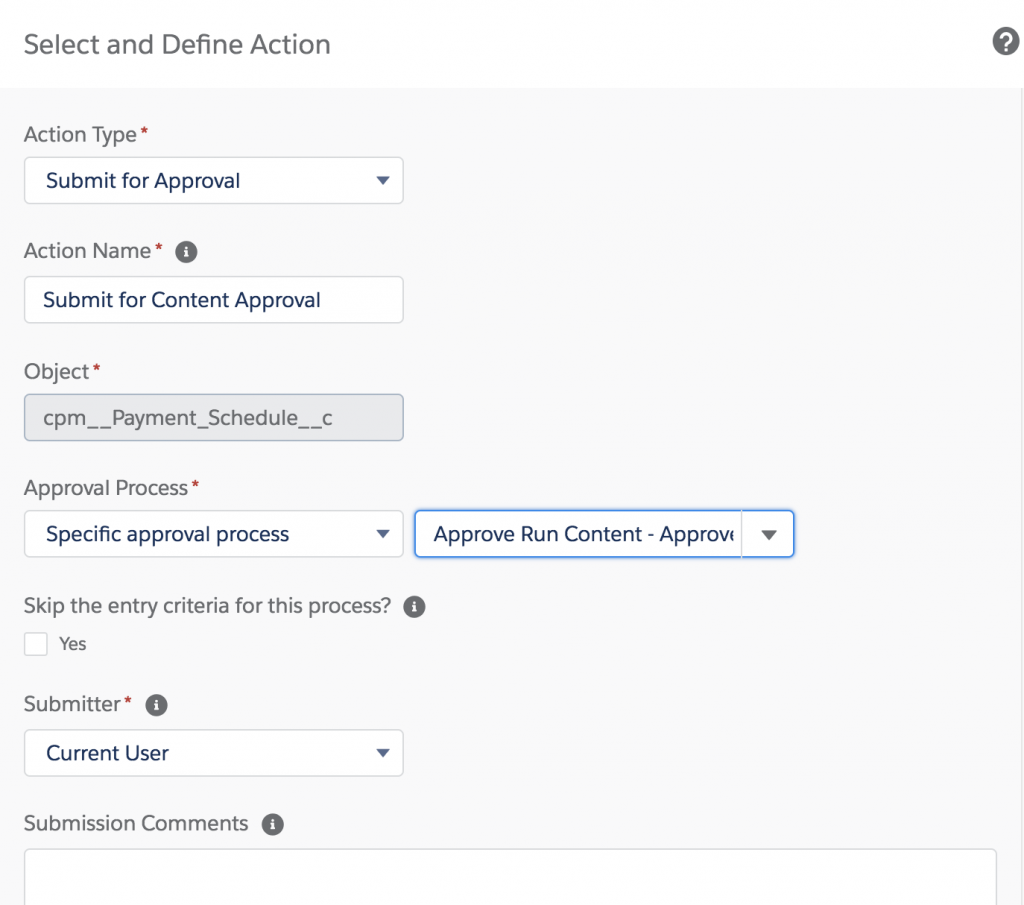This screenshot has width=1024, height=905.
Task: Click the Select and Define Action heading
Action: (x=177, y=44)
